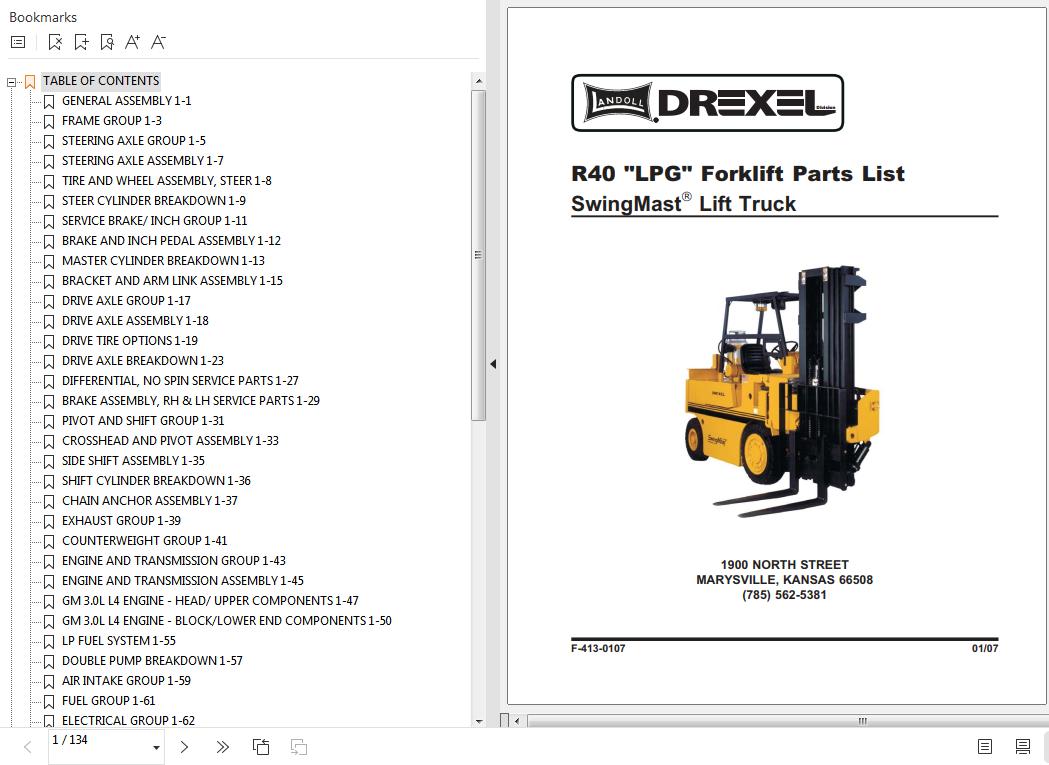The width and height of the screenshot is (1049, 765).
Task: Open DOUBLE PUMP BREAKDOWN 1-57 bookmark
Action: click(x=152, y=661)
